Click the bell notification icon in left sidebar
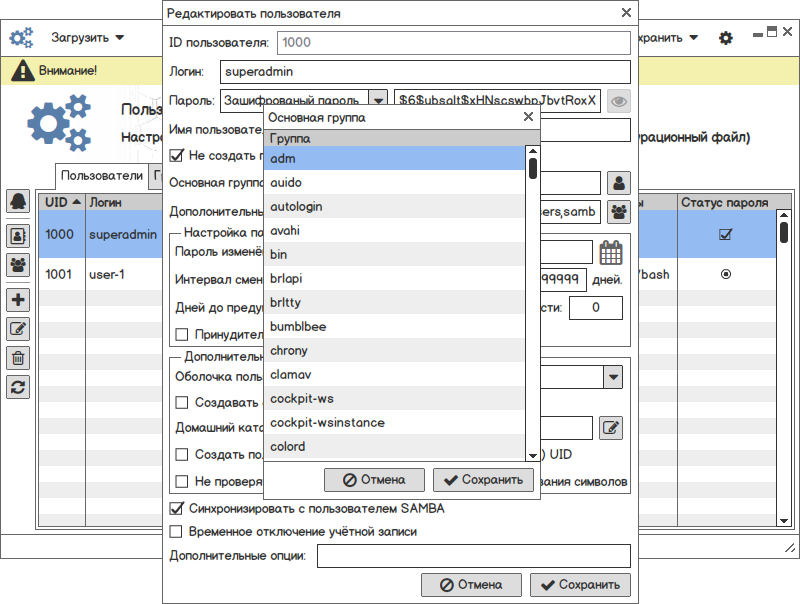This screenshot has width=800, height=604. 18,201
